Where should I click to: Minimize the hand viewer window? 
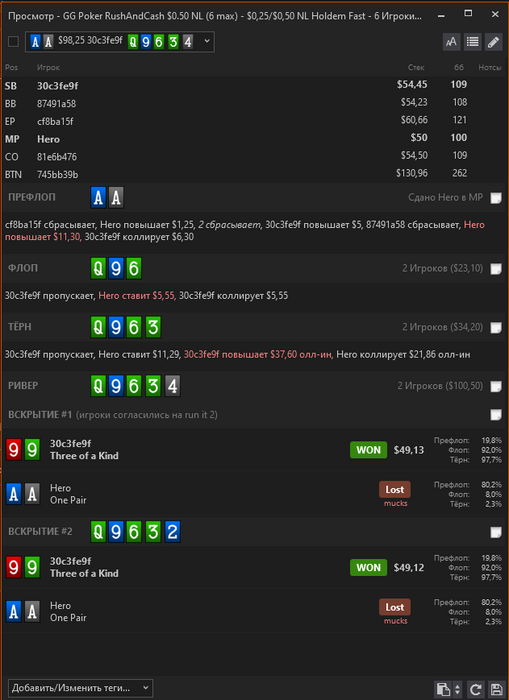441,15
